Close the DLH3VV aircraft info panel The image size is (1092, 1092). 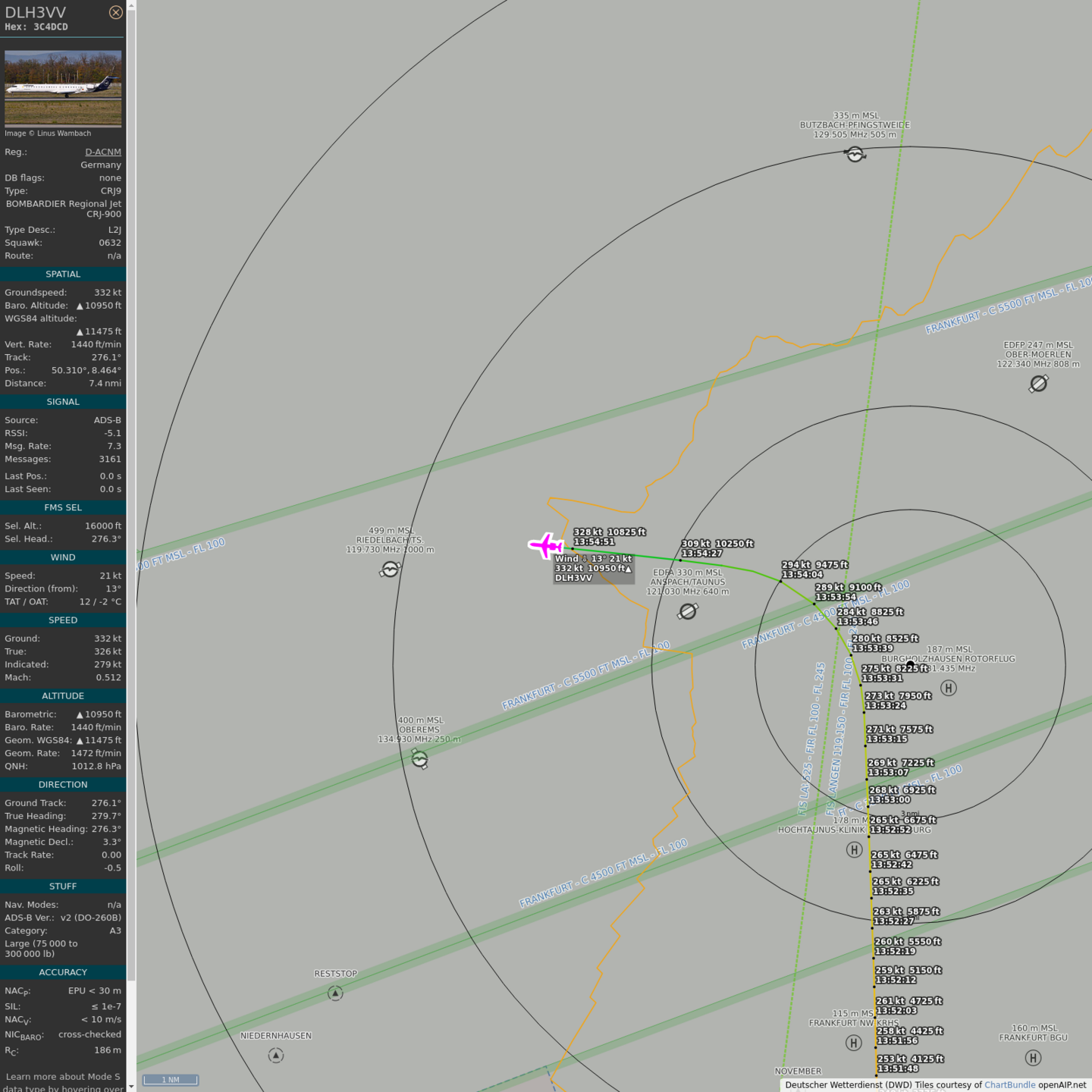(115, 12)
